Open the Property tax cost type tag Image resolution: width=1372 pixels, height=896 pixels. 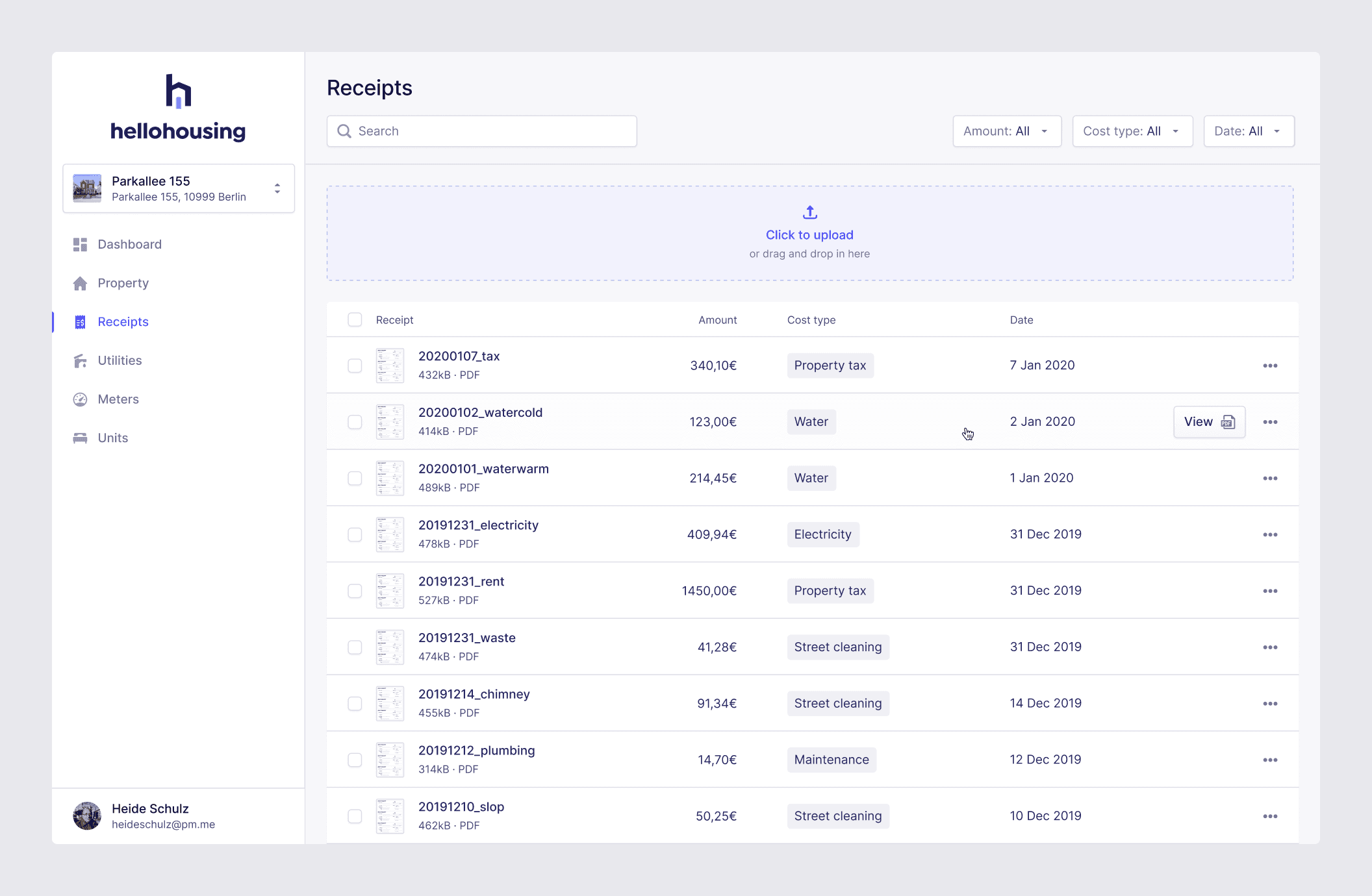830,365
